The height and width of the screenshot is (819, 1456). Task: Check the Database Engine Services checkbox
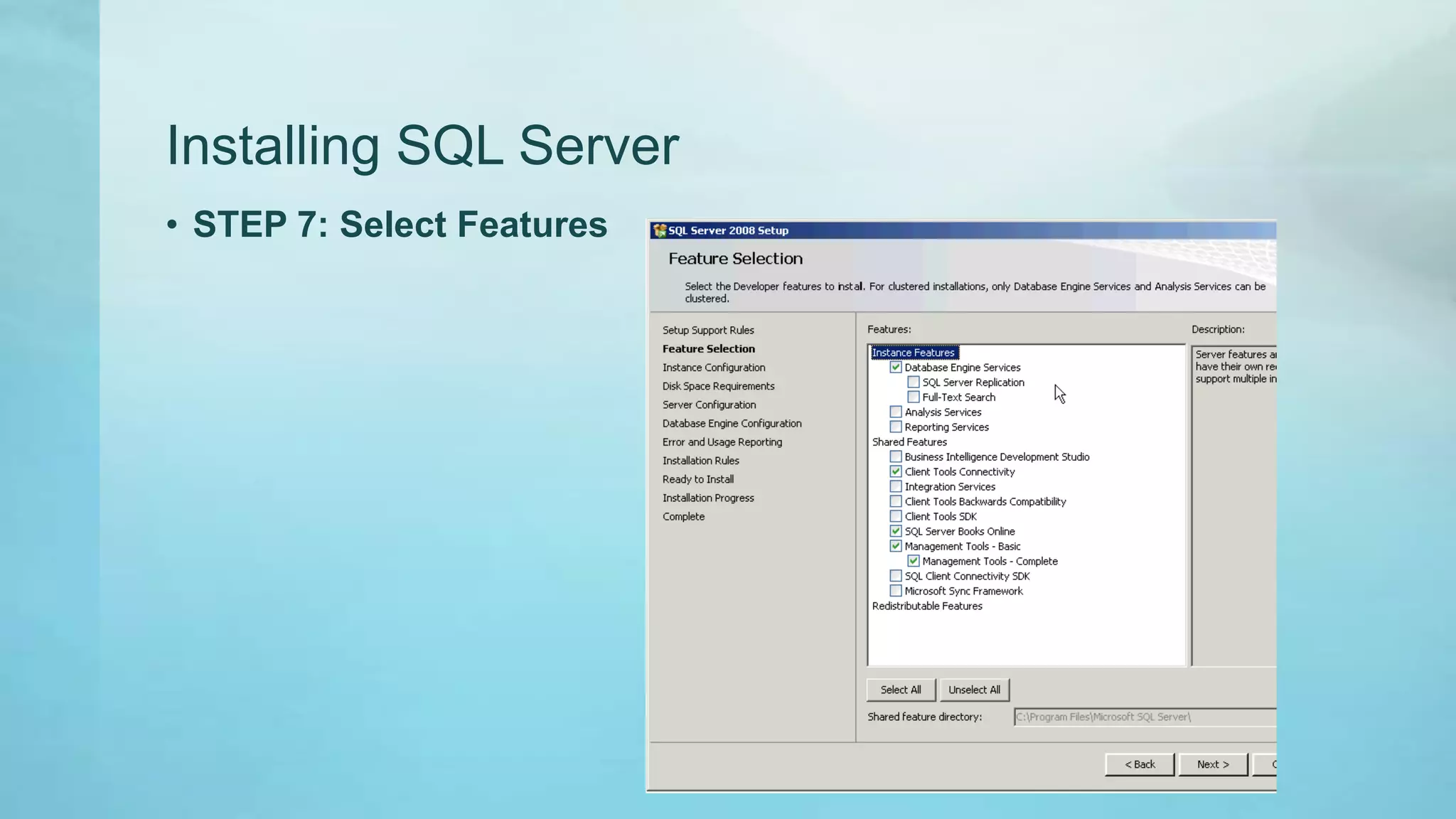point(896,368)
